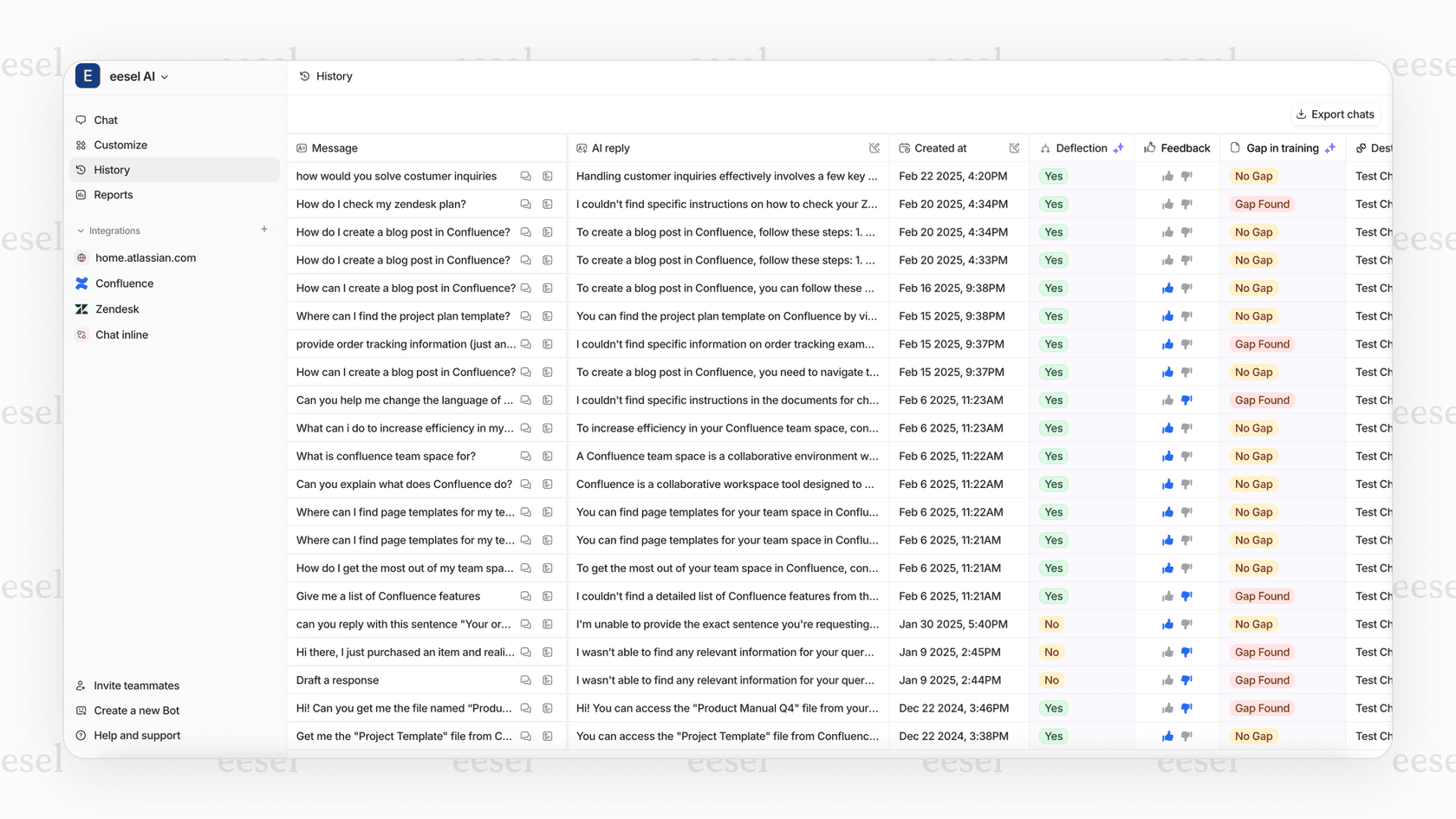This screenshot has width=1456, height=819.
Task: Open details icon for 'How do I get the most out of my team spa...' row
Action: [548, 569]
